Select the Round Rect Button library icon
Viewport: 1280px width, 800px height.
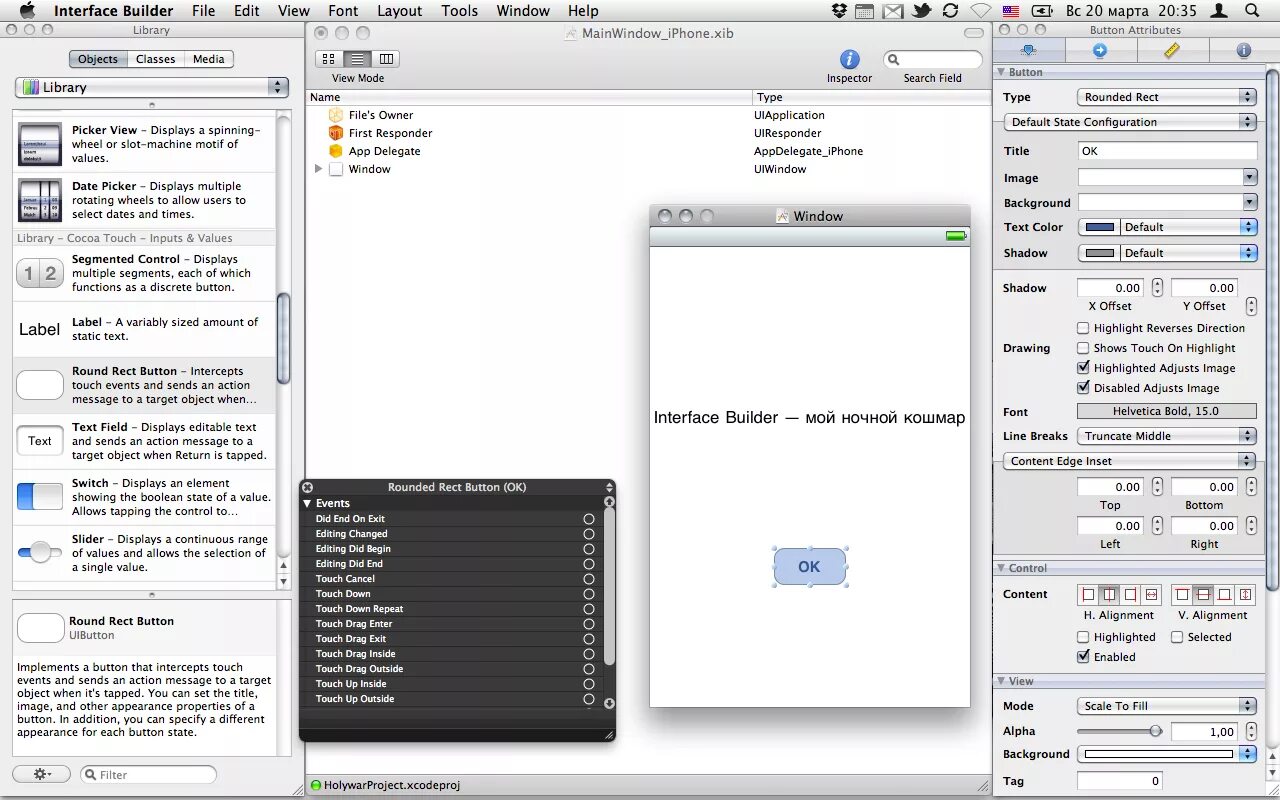(40, 385)
